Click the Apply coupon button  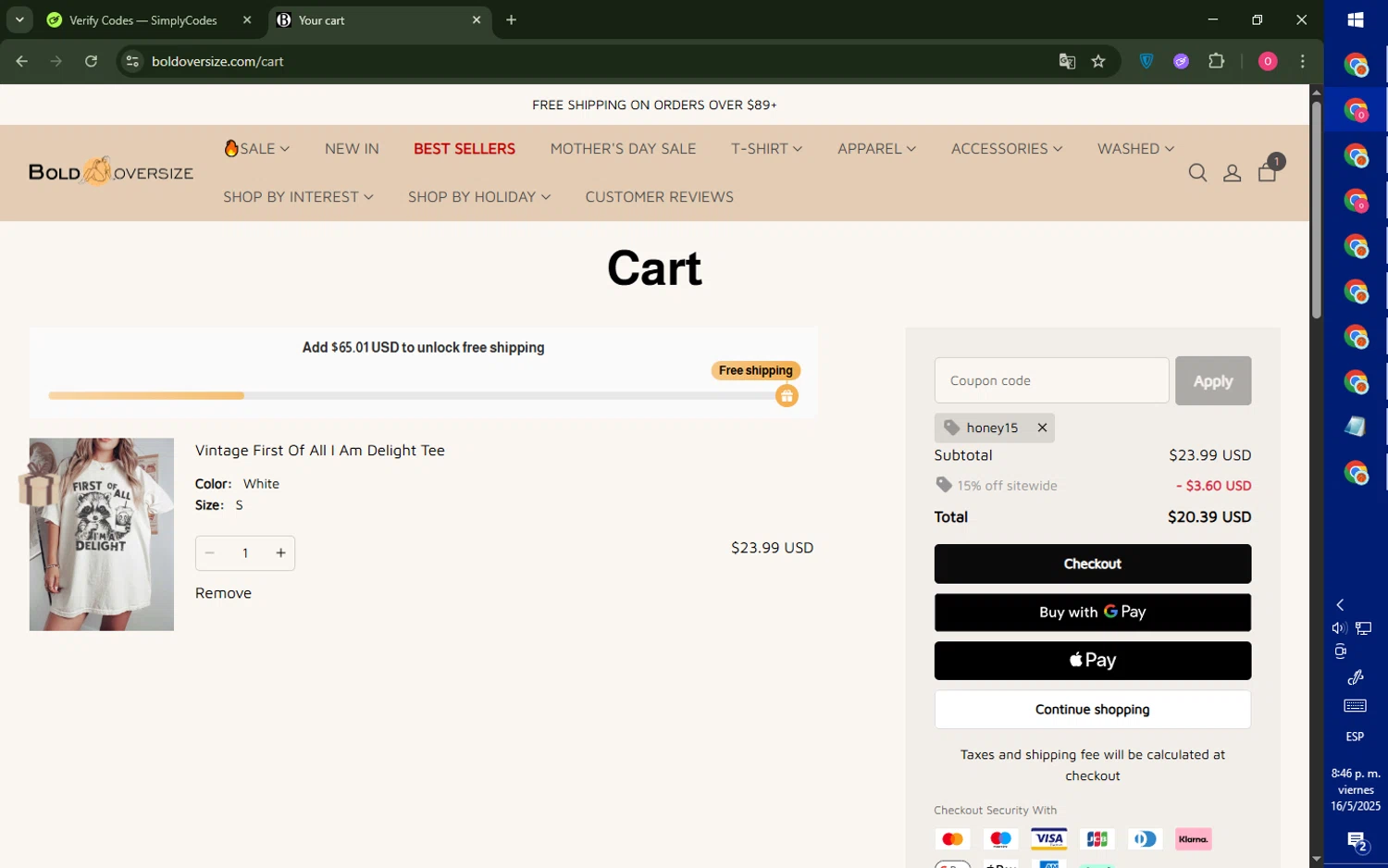(x=1213, y=380)
